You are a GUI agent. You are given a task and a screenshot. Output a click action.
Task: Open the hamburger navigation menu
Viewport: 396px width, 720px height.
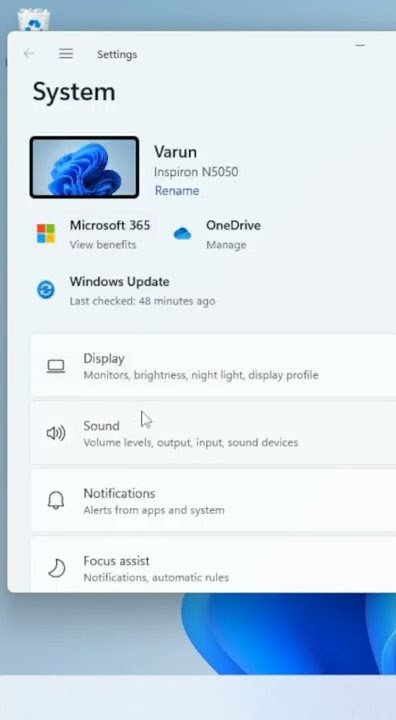coord(66,54)
